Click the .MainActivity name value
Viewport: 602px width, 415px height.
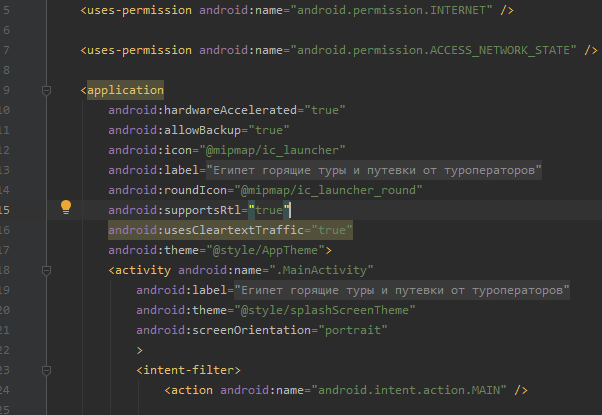click(321, 270)
